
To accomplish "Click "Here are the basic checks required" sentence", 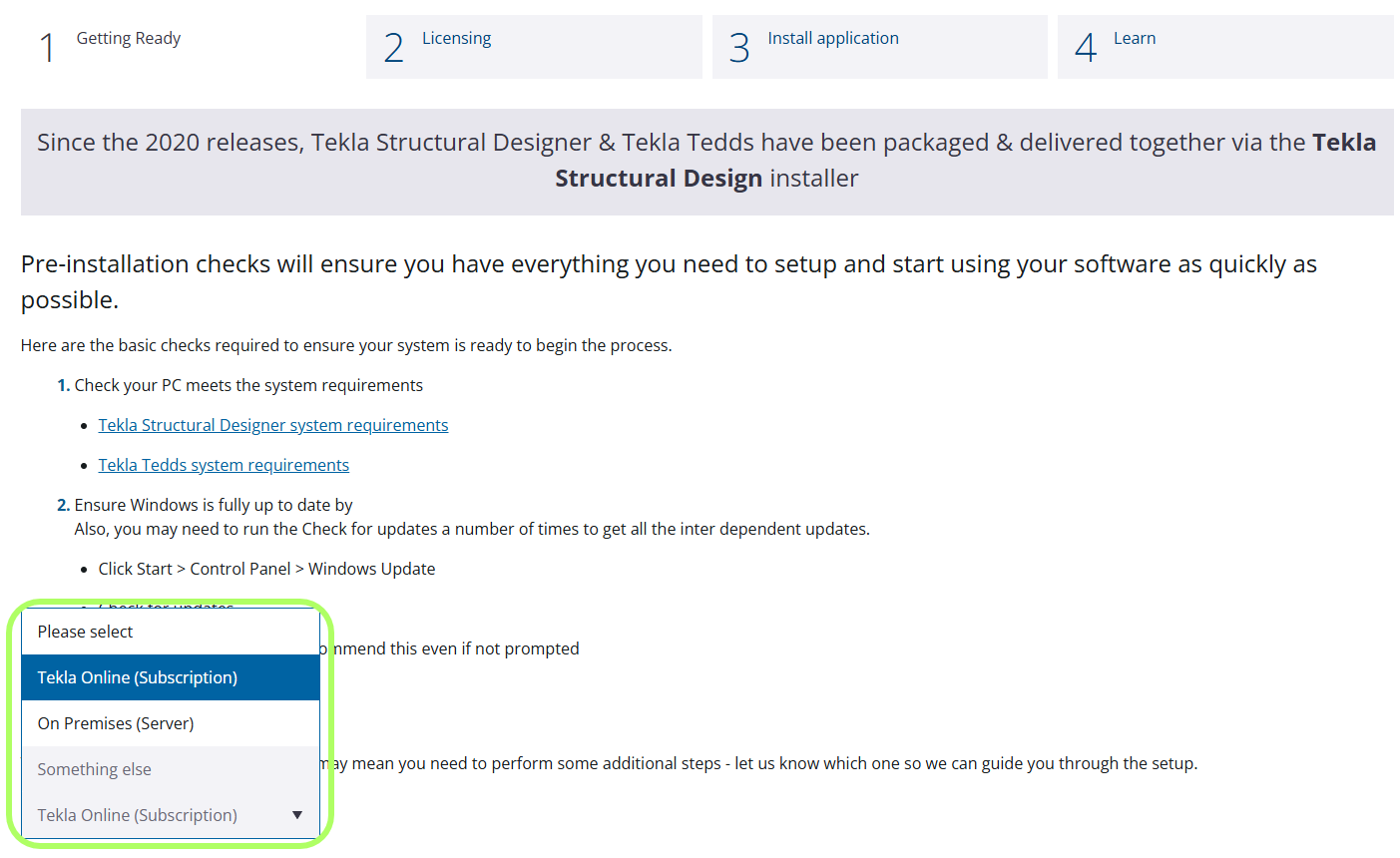I will 346,345.
